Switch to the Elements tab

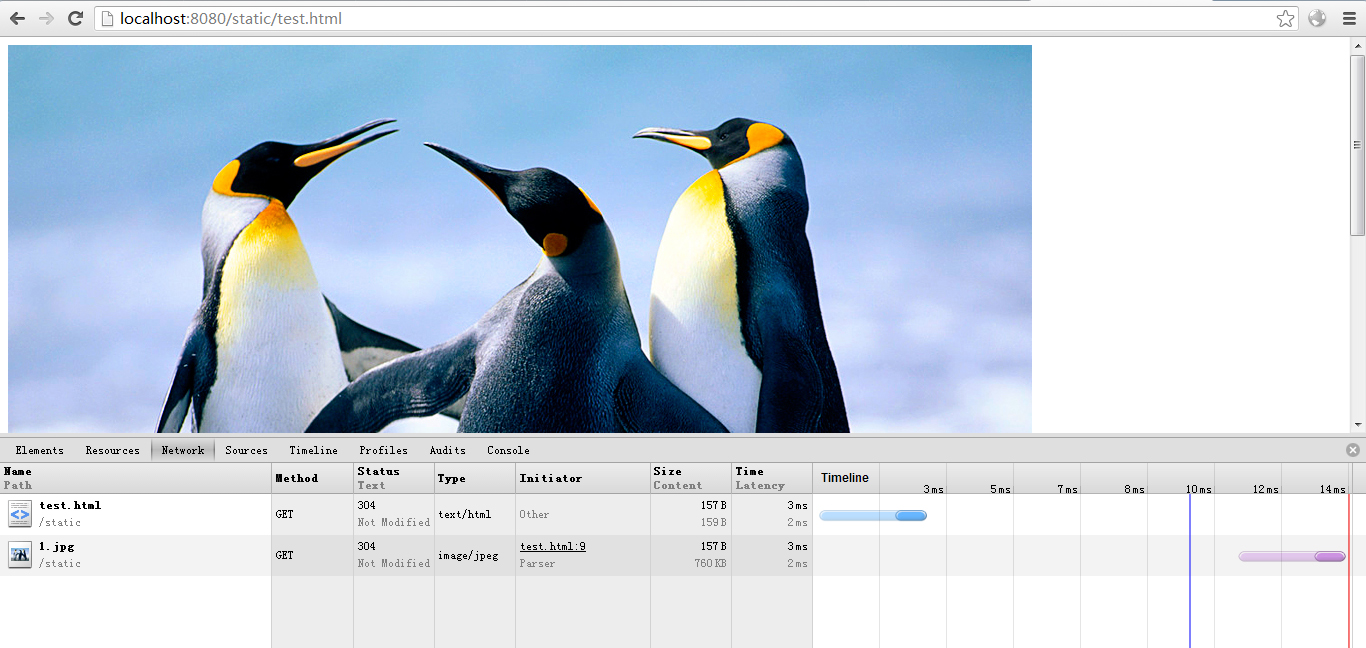pyautogui.click(x=40, y=451)
